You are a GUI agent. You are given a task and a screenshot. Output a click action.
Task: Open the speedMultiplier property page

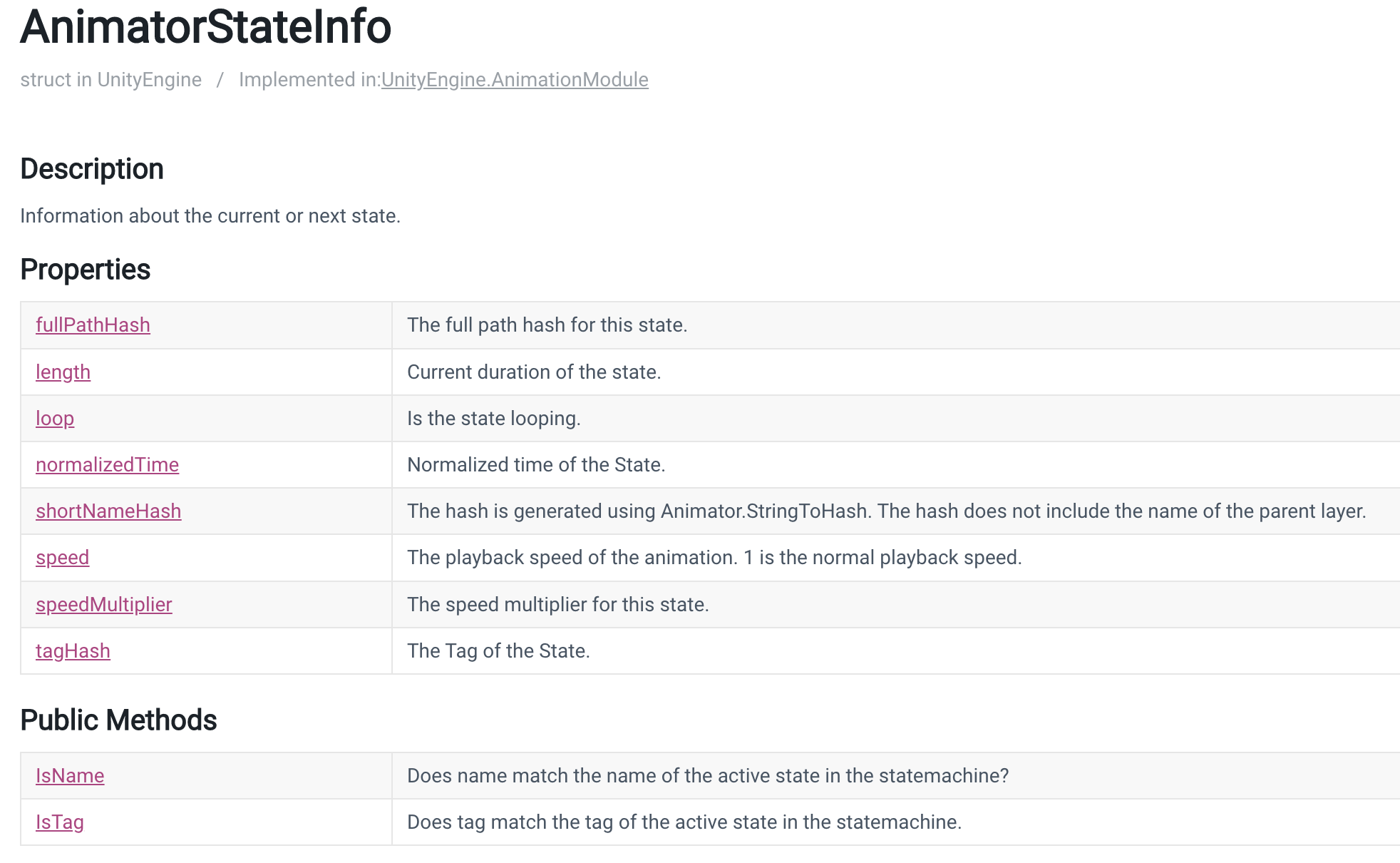coord(103,605)
